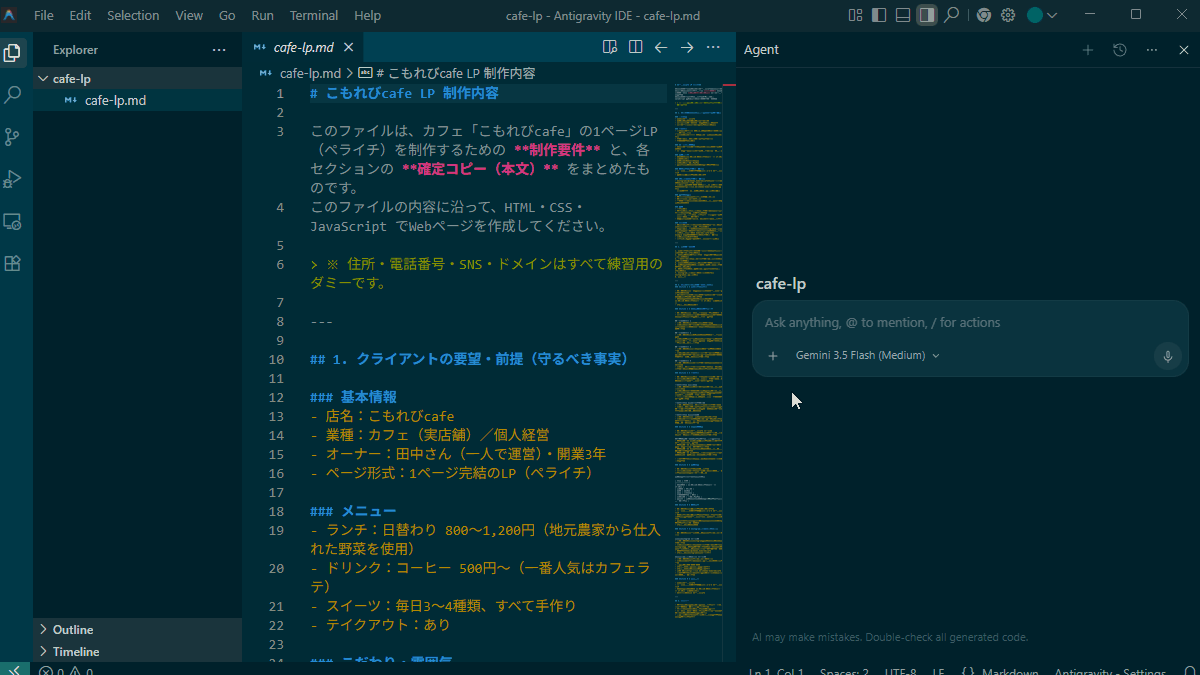Open Antigravity - Settings in status bar
This screenshot has height=675, width=1200.
(x=1110, y=672)
